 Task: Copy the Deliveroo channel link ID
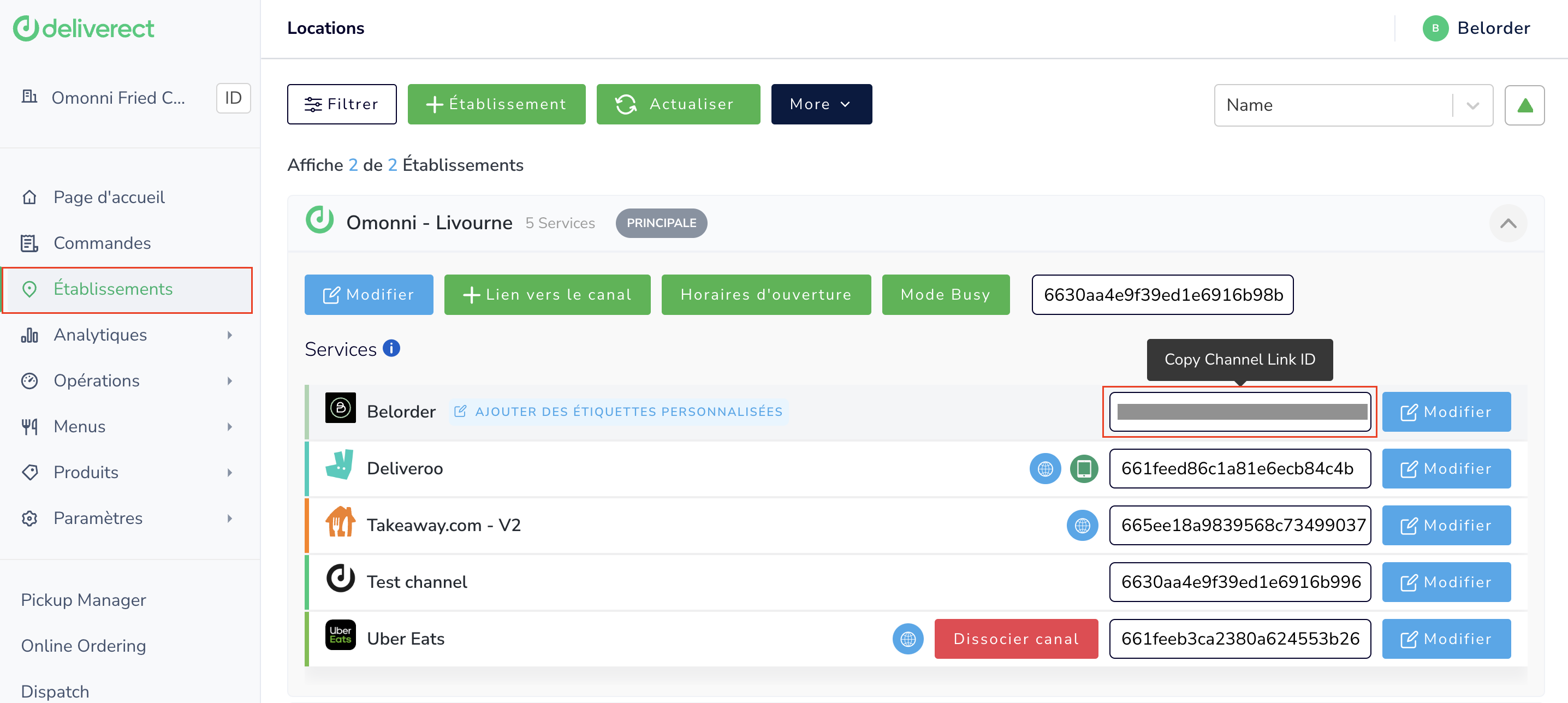(1239, 469)
